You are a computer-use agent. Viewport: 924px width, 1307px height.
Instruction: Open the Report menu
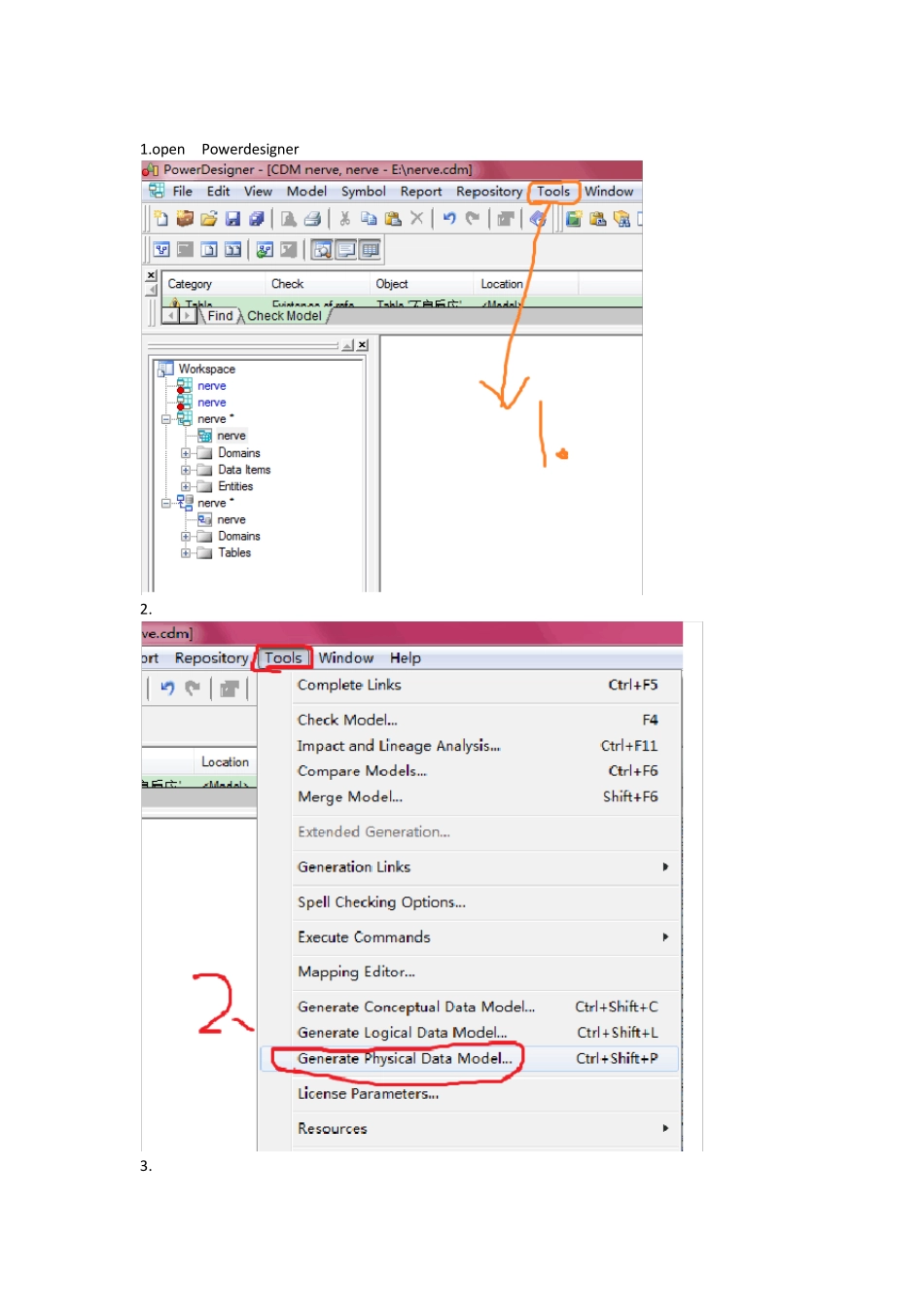421,191
